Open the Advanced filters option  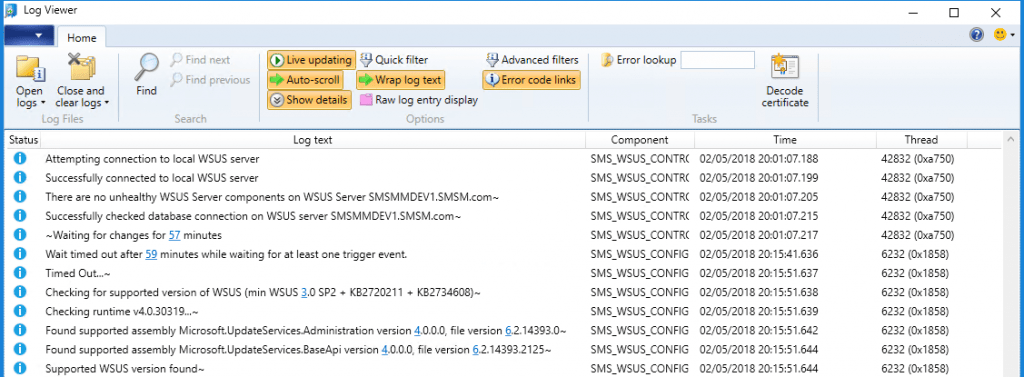(532, 60)
